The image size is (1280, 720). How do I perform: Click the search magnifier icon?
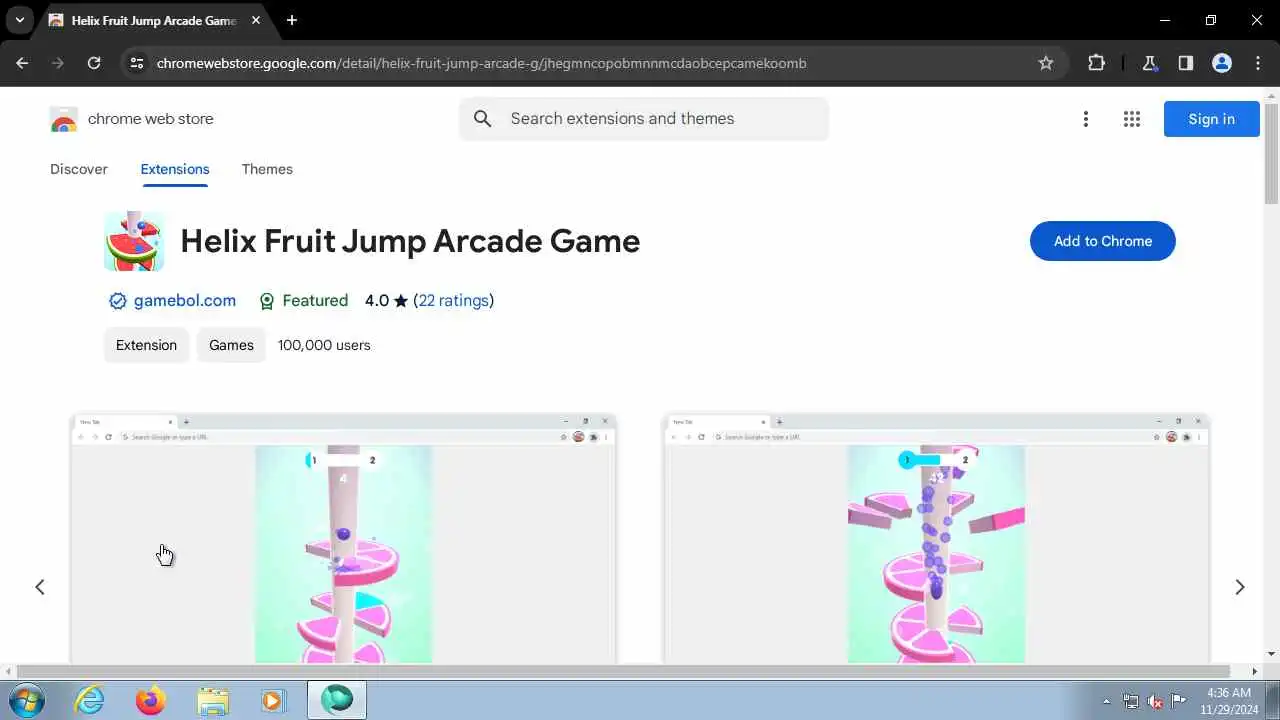click(x=483, y=119)
